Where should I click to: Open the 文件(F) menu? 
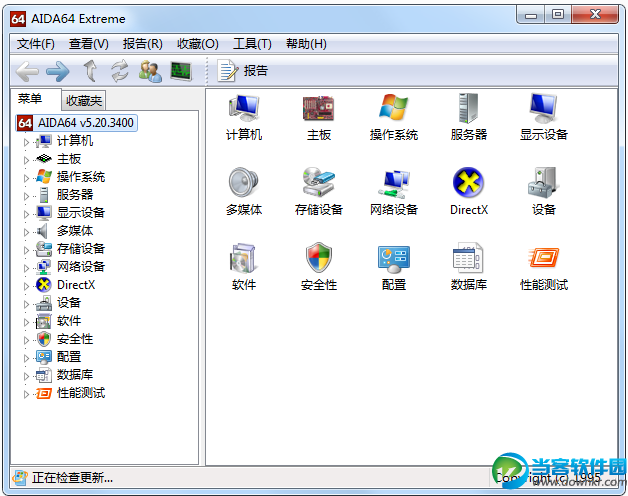click(x=36, y=44)
